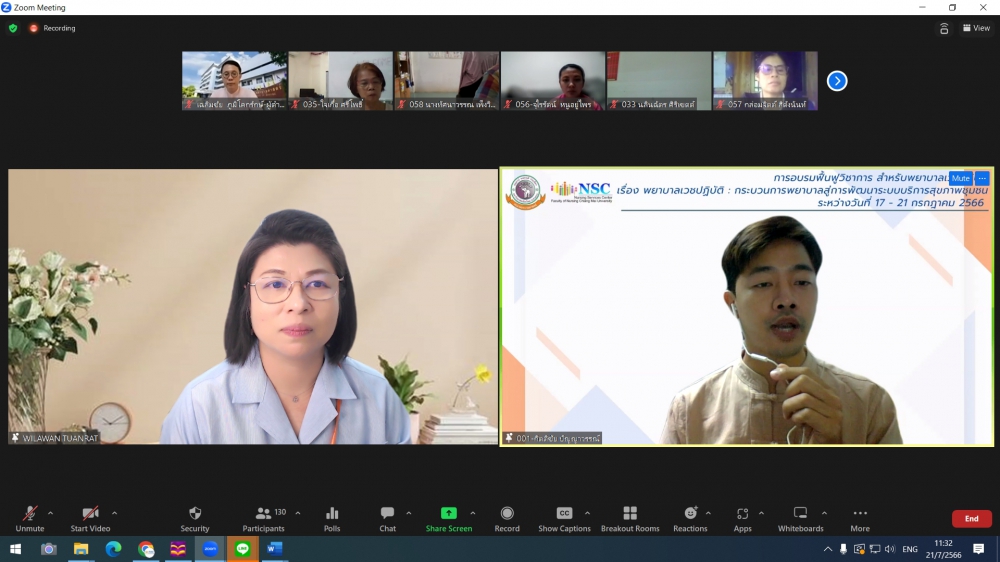Click the red End button
Viewport: 1000px width, 562px height.
971,519
